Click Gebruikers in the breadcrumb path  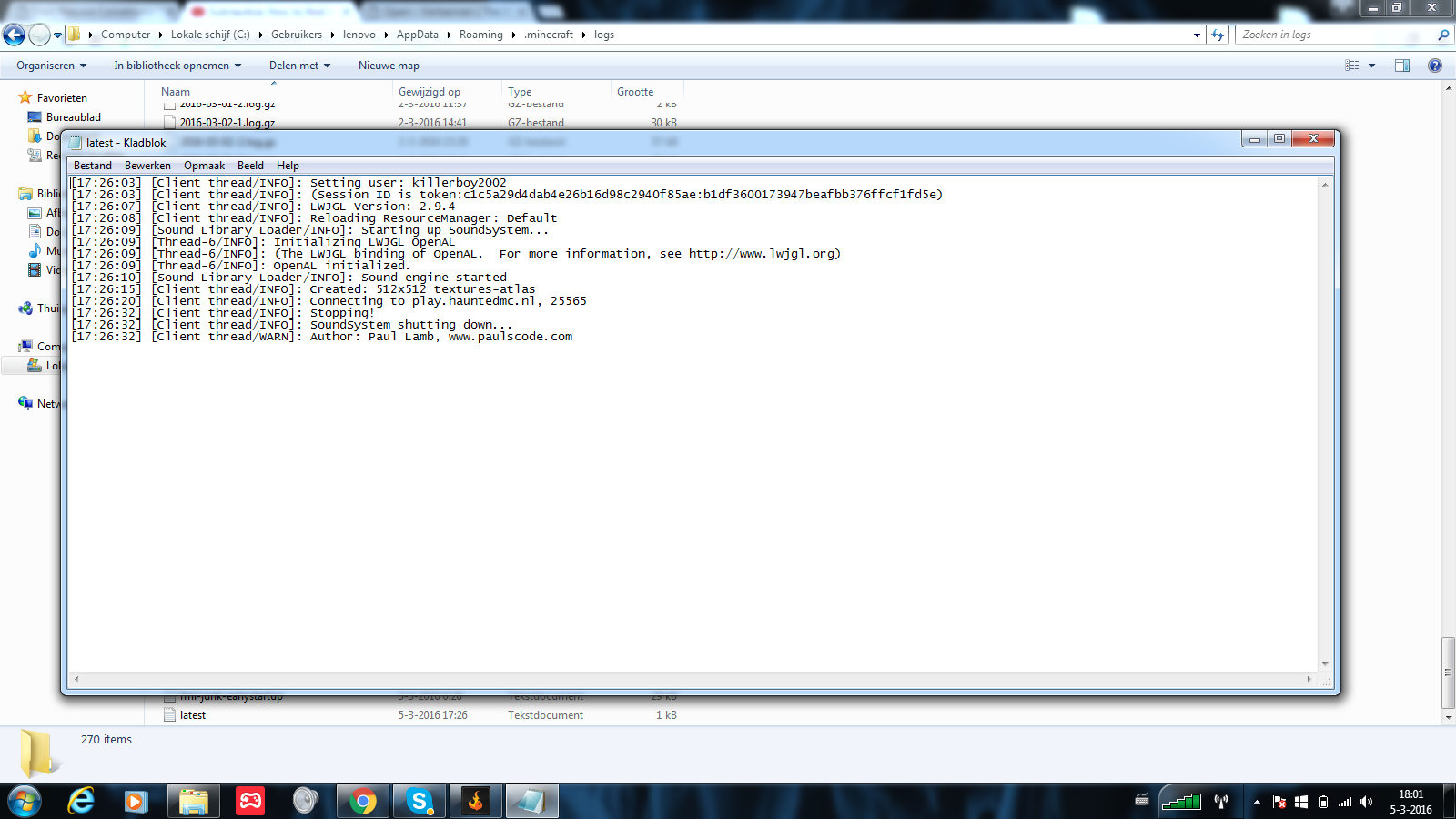pos(297,35)
